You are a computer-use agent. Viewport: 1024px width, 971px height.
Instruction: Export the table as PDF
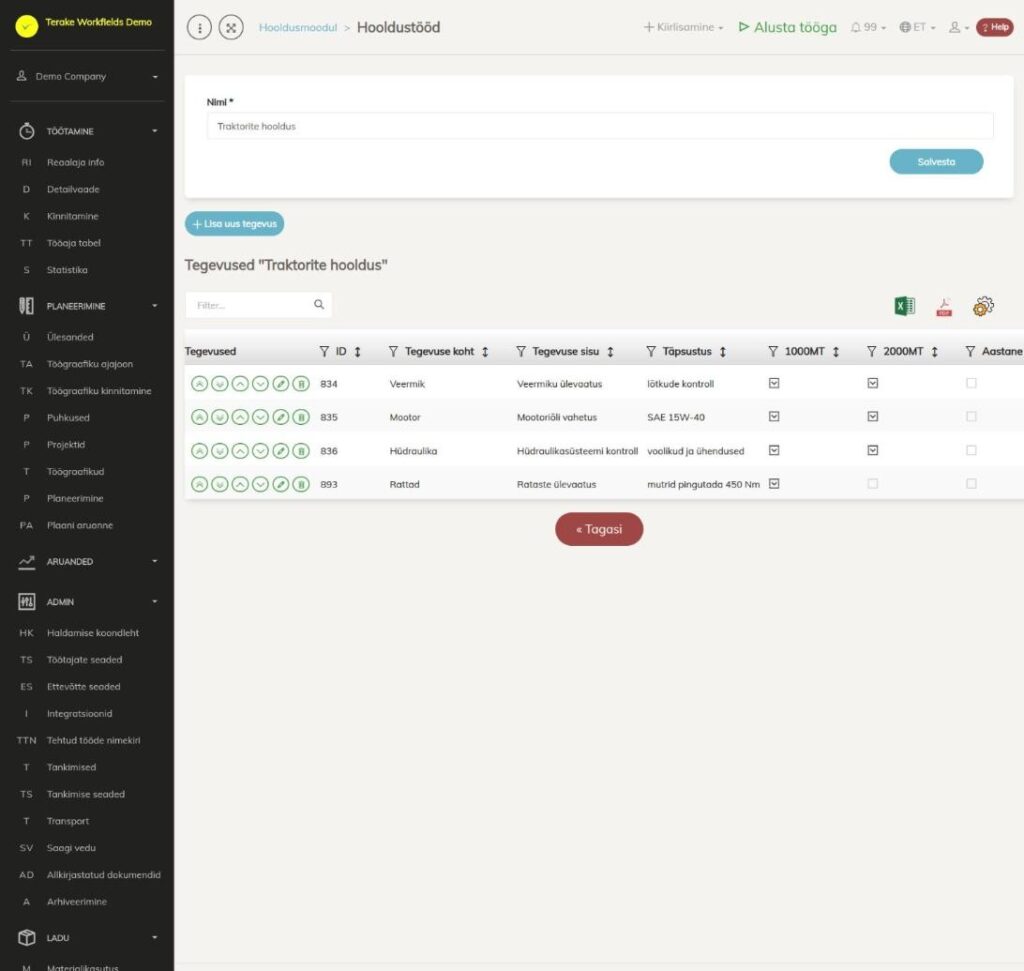click(x=944, y=306)
